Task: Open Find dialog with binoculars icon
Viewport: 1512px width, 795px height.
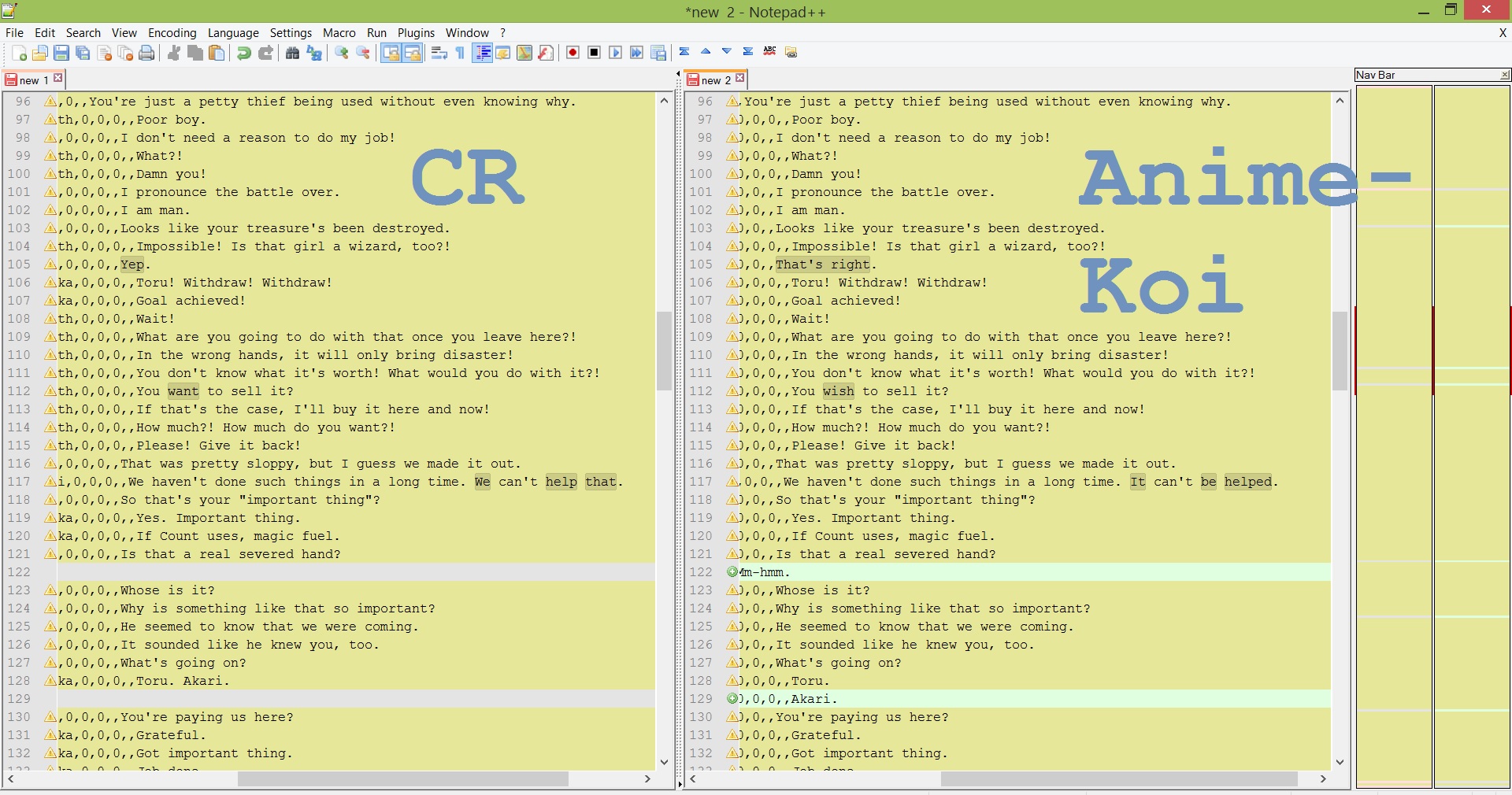Action: (293, 53)
